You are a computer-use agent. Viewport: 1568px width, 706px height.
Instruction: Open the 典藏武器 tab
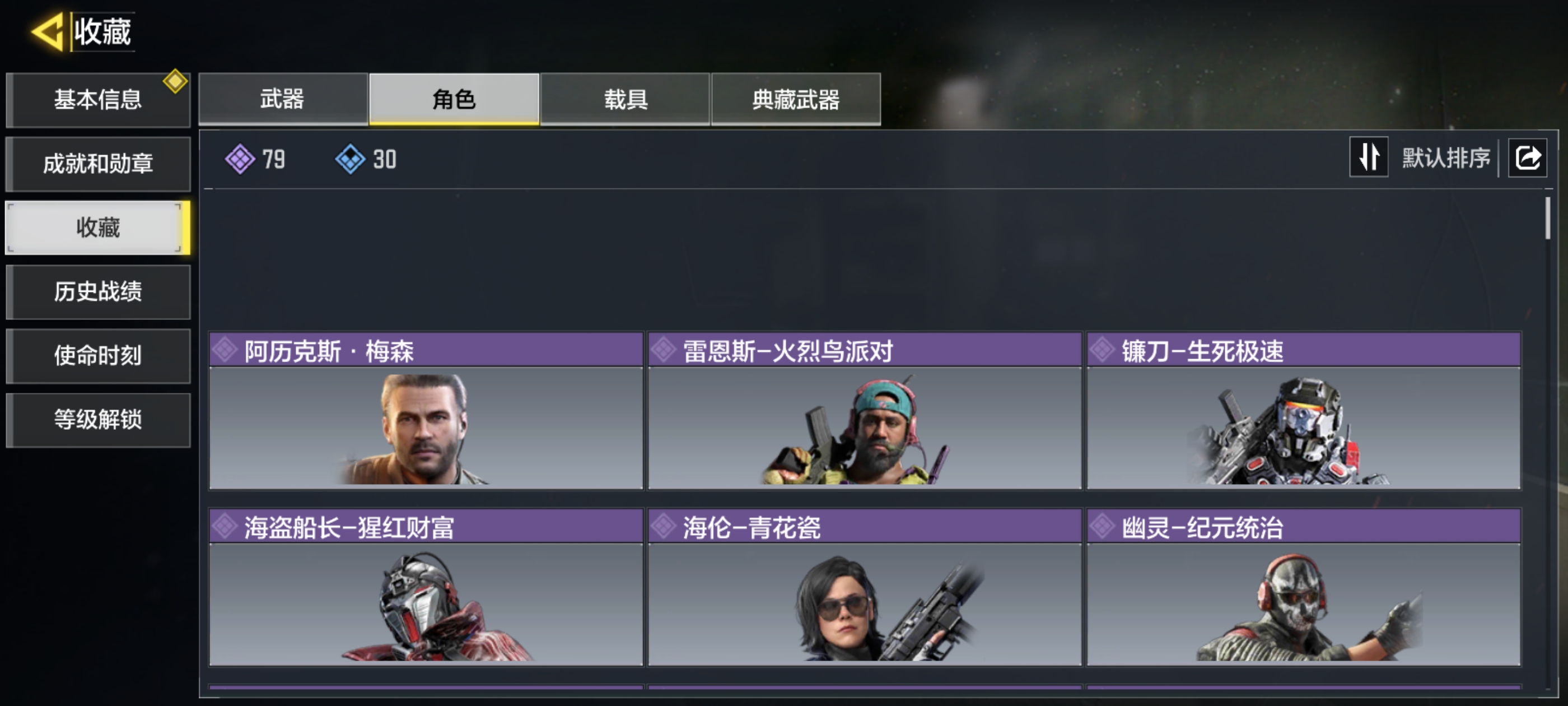click(x=796, y=99)
